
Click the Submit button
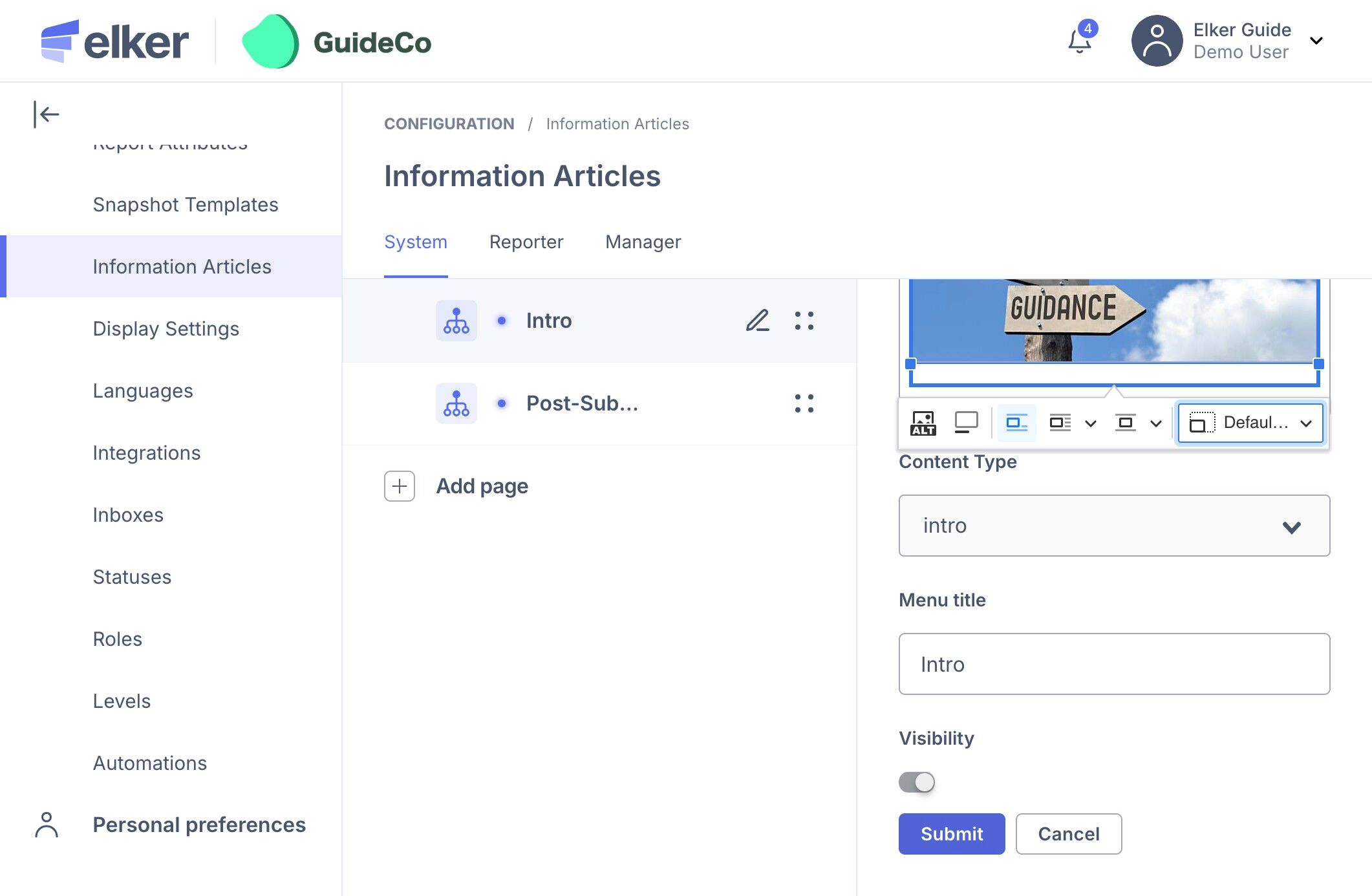tap(951, 834)
